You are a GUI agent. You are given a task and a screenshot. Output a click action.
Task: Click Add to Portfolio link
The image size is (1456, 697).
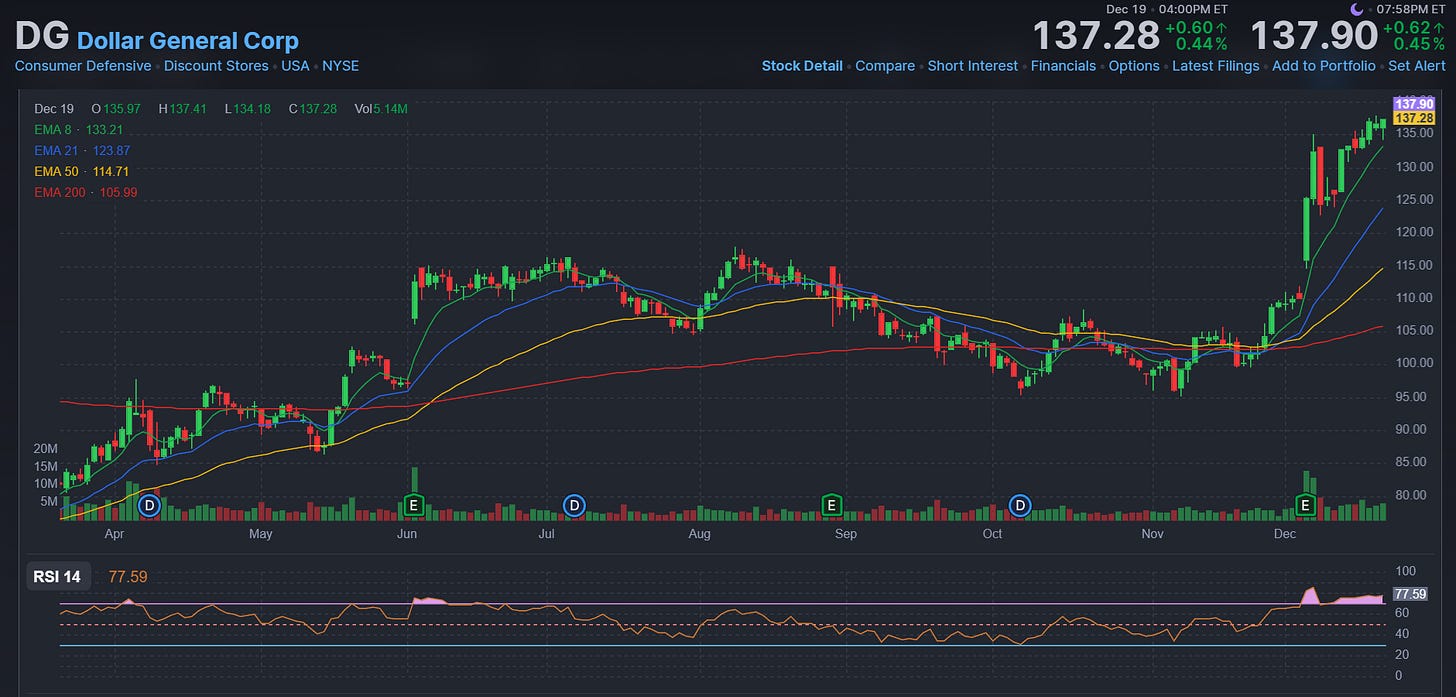coord(1324,66)
